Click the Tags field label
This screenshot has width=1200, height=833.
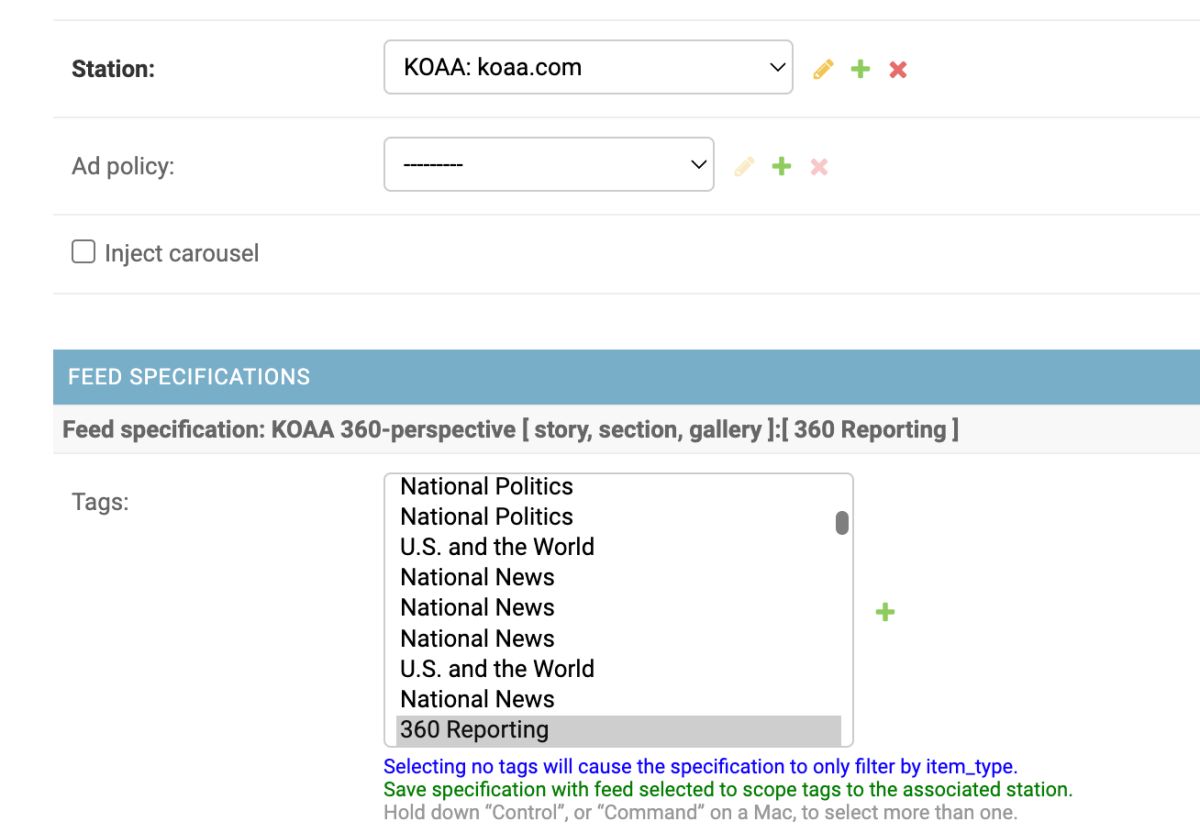(100, 502)
